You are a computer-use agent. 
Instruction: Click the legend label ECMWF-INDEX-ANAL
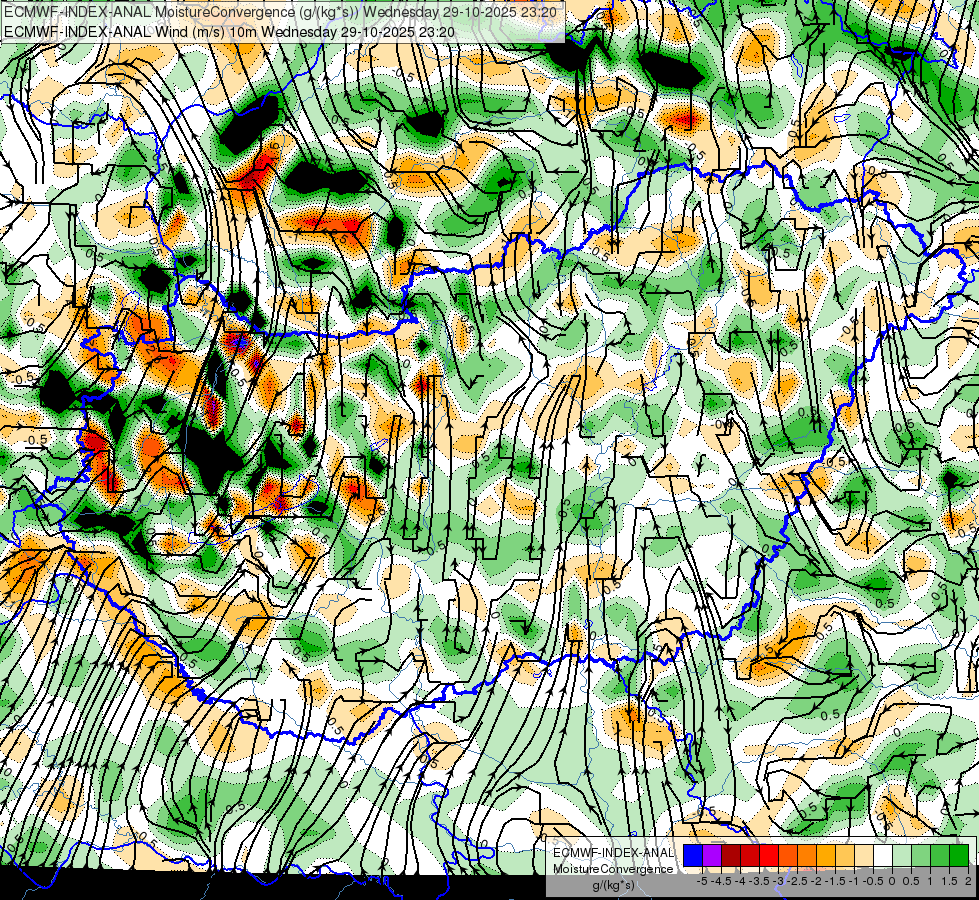click(x=613, y=853)
